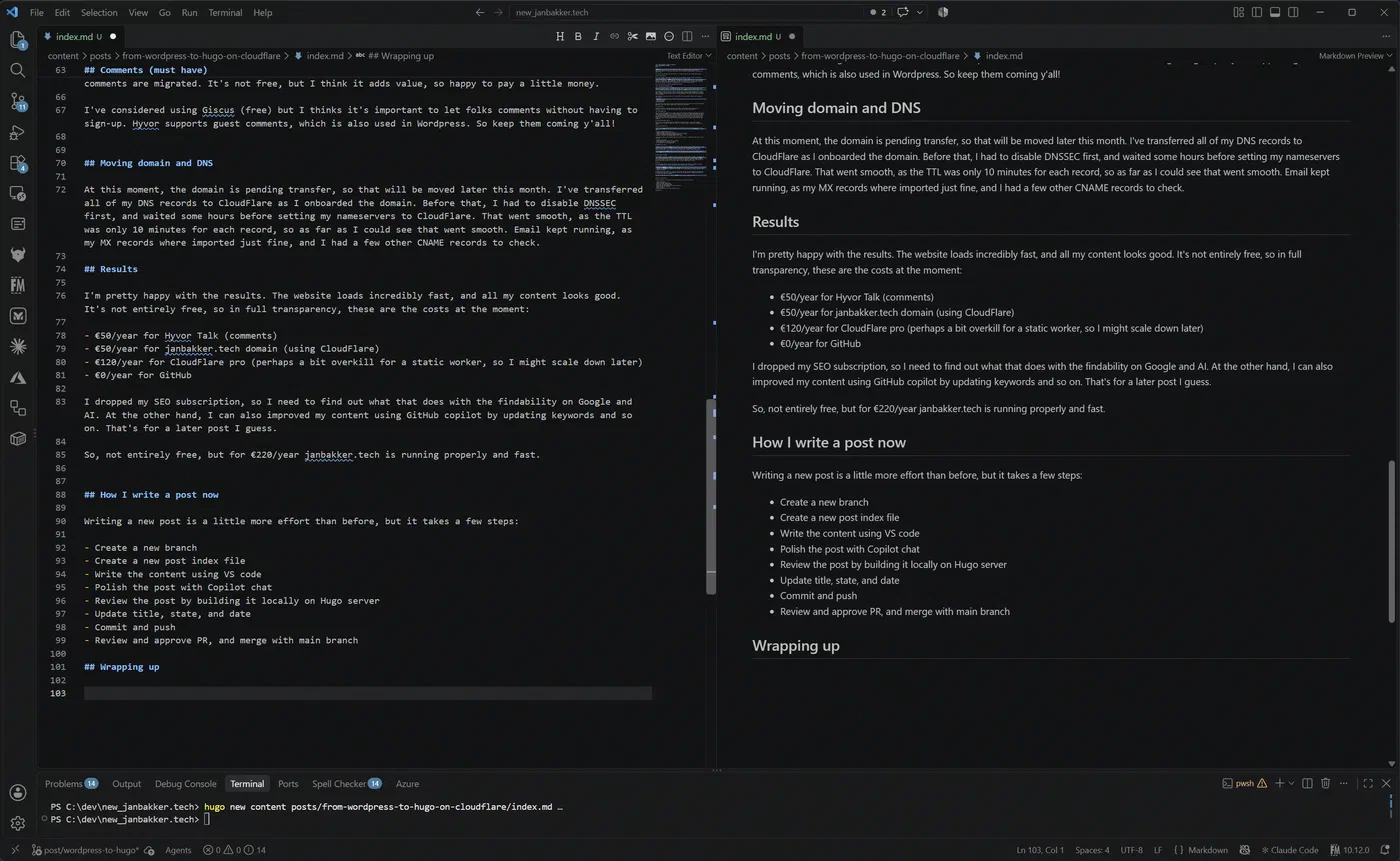Open the Accounts menu in activity bar
1400x861 pixels.
coord(17,793)
